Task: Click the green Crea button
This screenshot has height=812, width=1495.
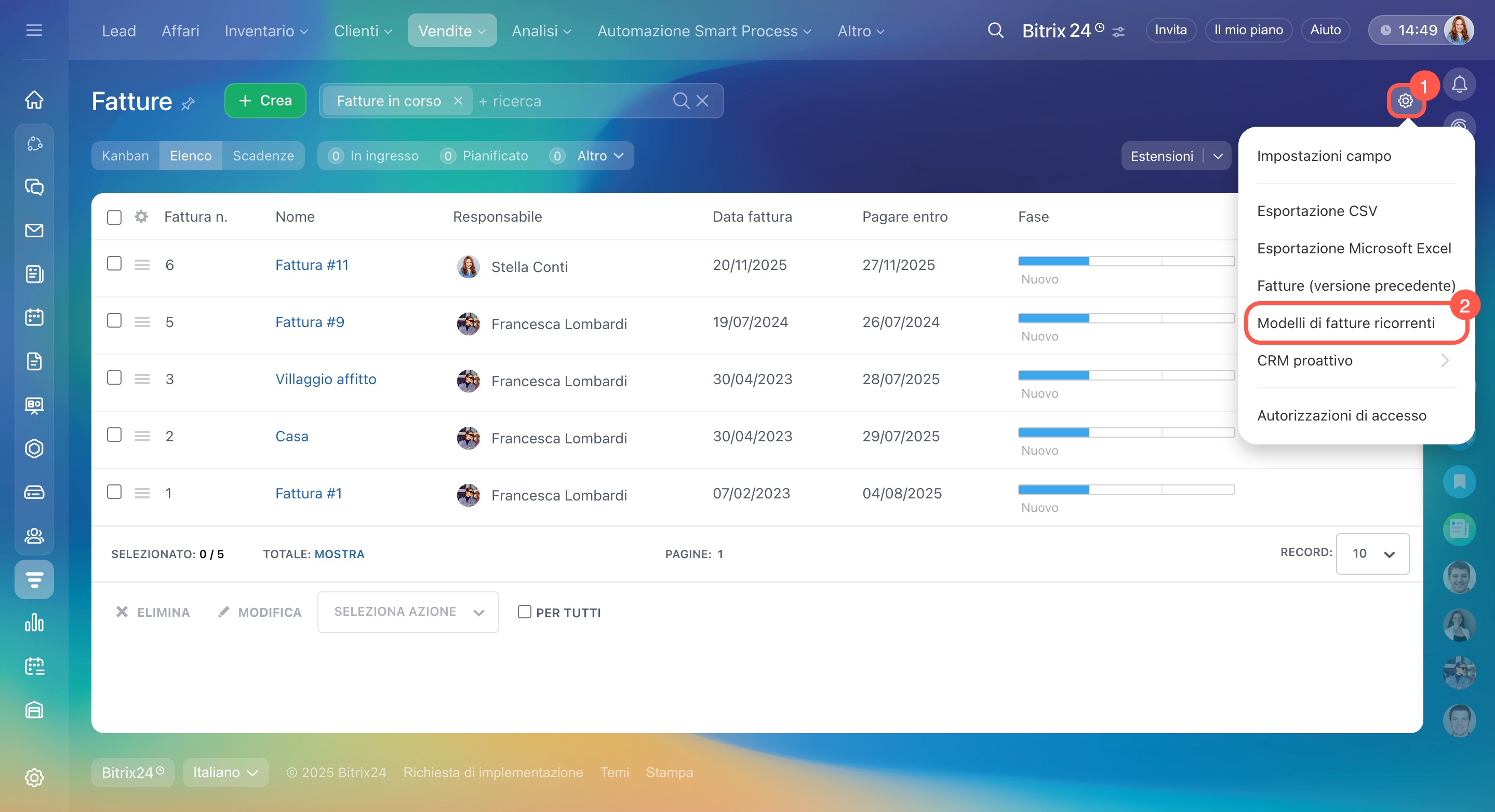Action: (x=265, y=101)
